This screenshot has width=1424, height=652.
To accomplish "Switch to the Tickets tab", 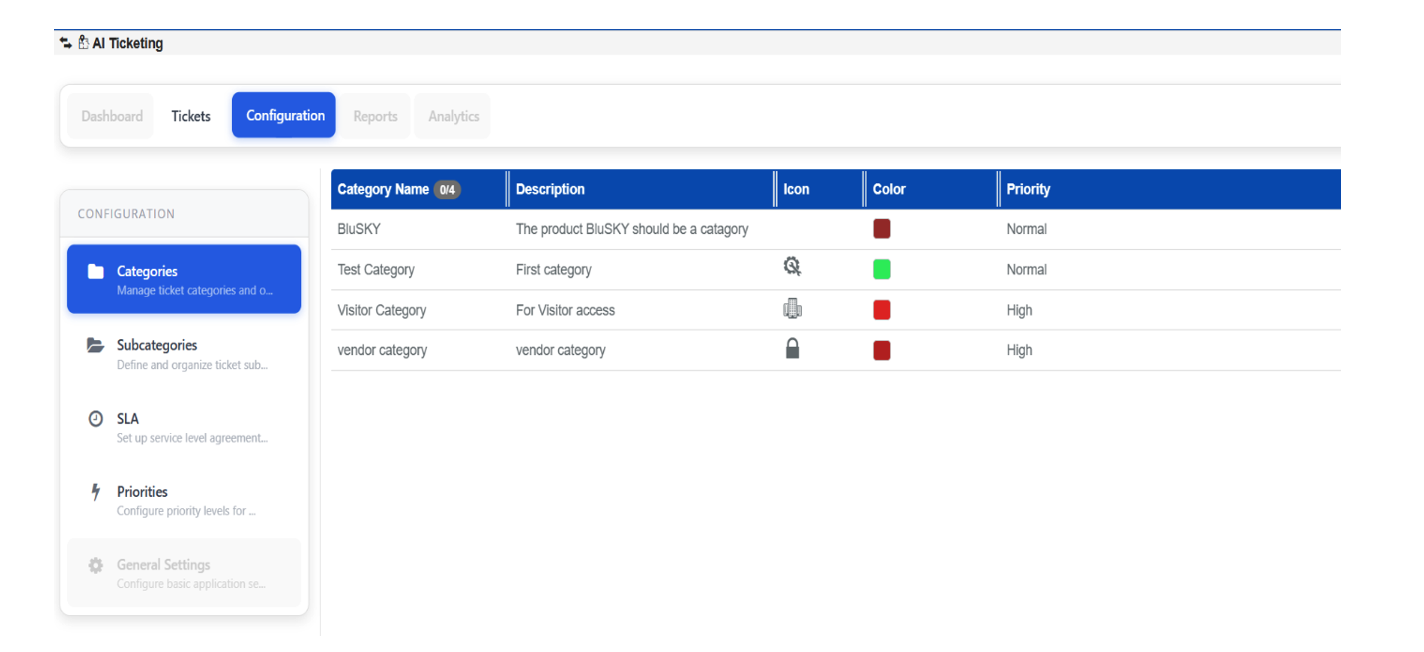I will click(x=191, y=116).
